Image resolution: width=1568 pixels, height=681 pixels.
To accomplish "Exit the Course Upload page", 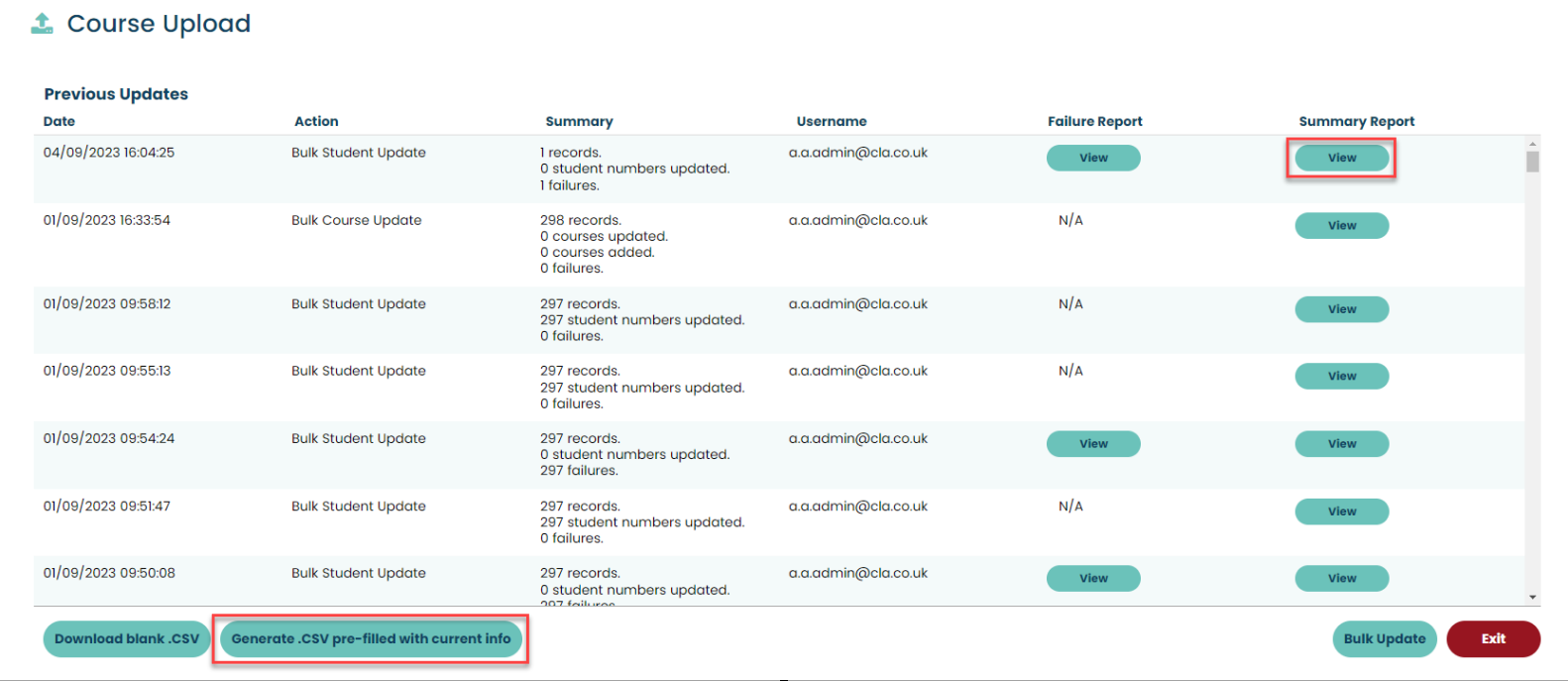I will tap(1493, 639).
